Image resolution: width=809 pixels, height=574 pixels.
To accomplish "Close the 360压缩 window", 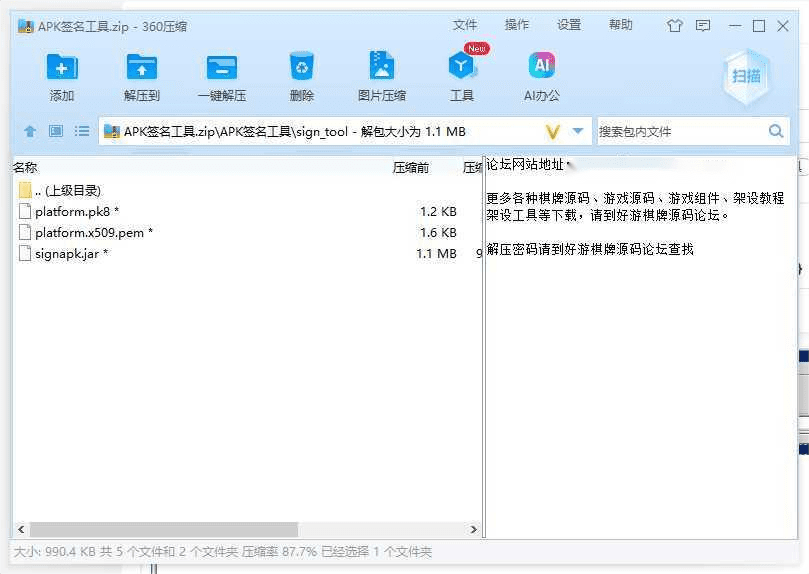I will click(783, 25).
